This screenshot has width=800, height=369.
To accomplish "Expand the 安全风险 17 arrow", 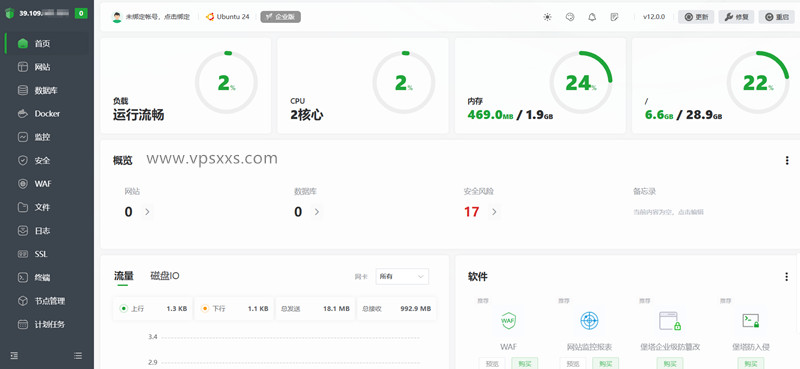I will (493, 212).
